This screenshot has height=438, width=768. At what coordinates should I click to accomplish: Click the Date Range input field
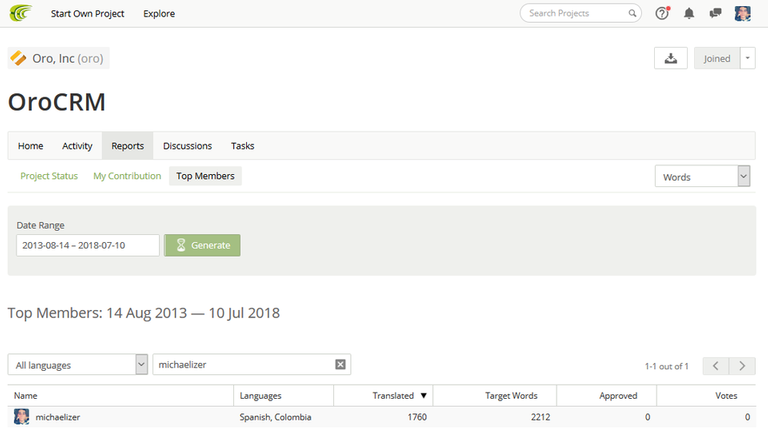[88, 245]
